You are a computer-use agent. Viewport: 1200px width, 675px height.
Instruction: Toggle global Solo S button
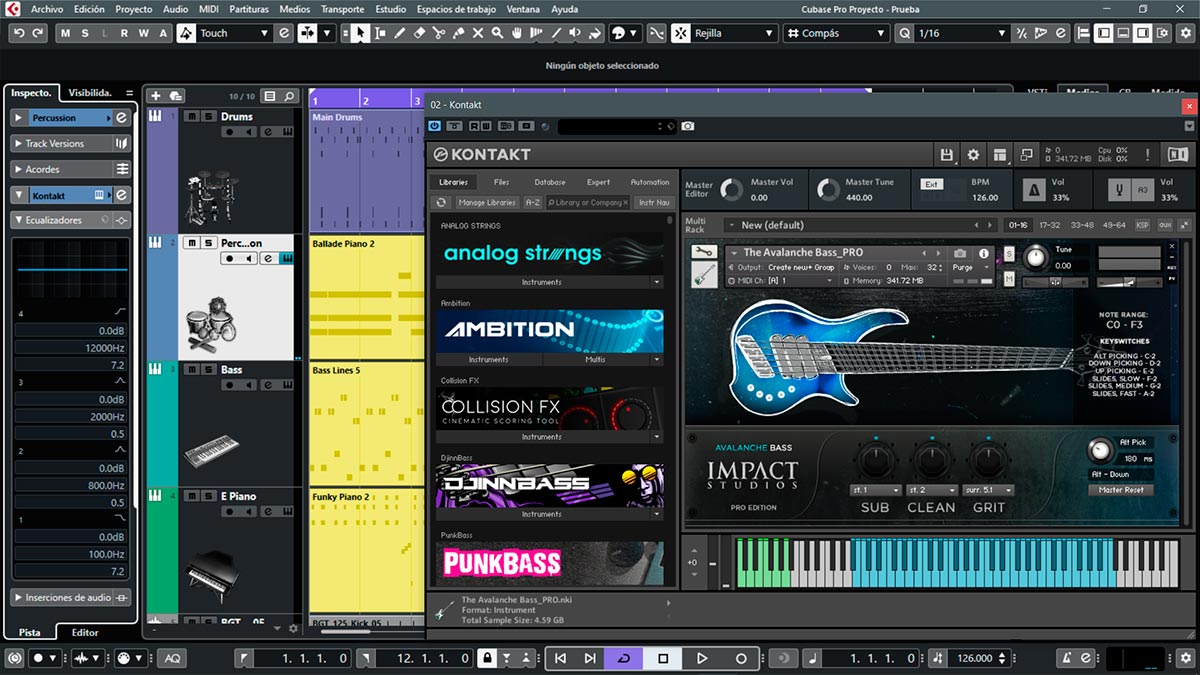87,33
